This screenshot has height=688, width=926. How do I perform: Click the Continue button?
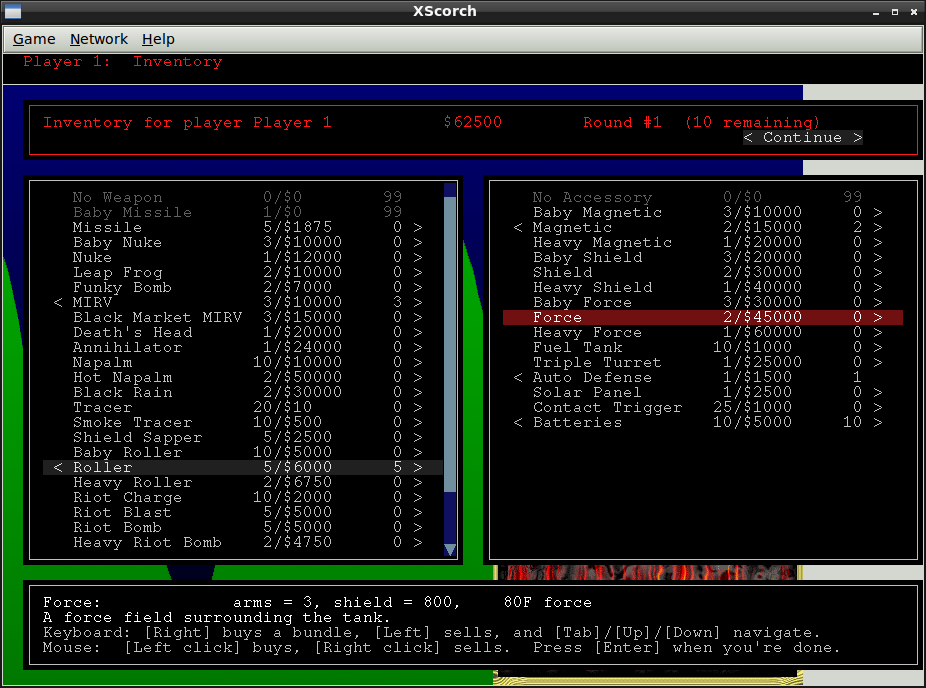click(803, 138)
